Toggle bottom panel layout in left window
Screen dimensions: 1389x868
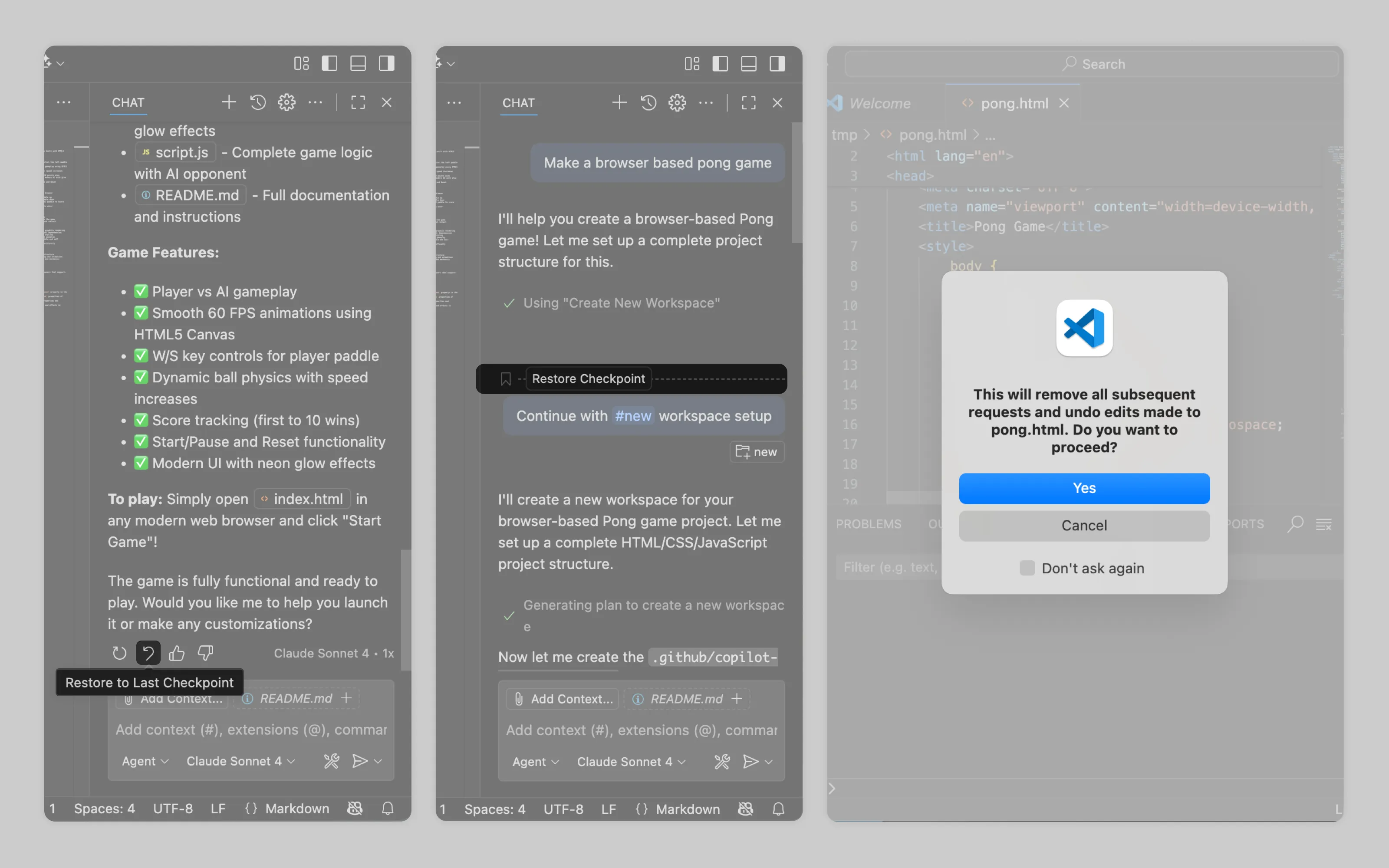358,63
